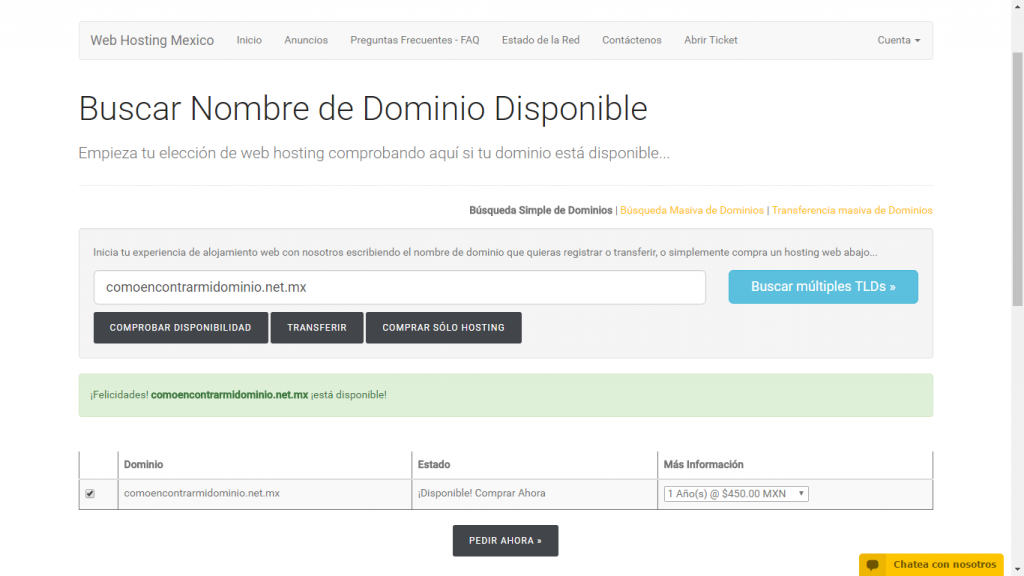Open the Chatea con nosotros widget
The image size is (1024, 576).
tap(944, 565)
